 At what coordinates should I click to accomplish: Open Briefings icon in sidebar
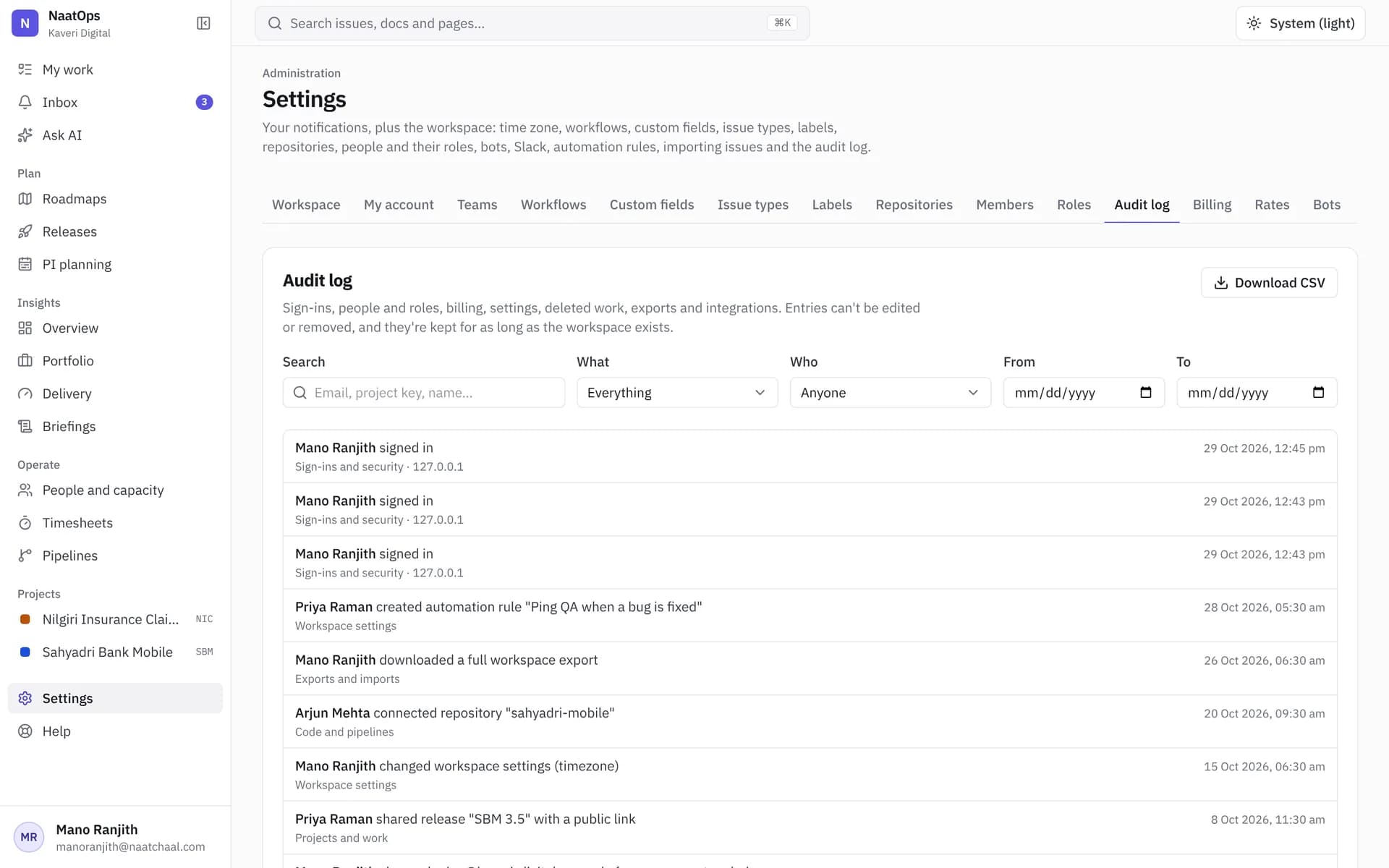[x=25, y=426]
